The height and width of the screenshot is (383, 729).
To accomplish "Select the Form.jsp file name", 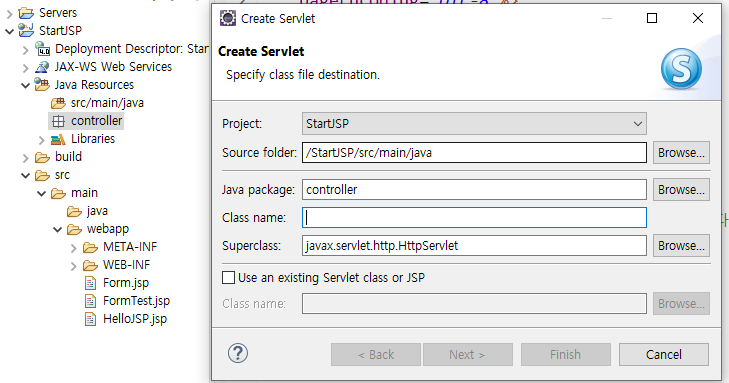I will [126, 283].
